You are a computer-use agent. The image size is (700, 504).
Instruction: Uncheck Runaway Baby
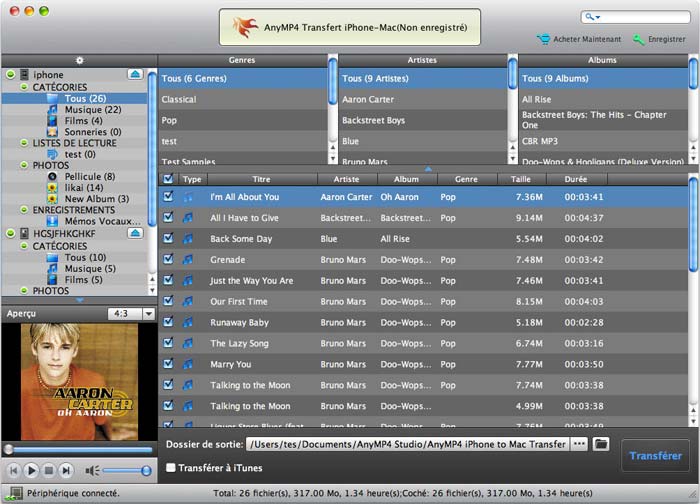coord(168,321)
